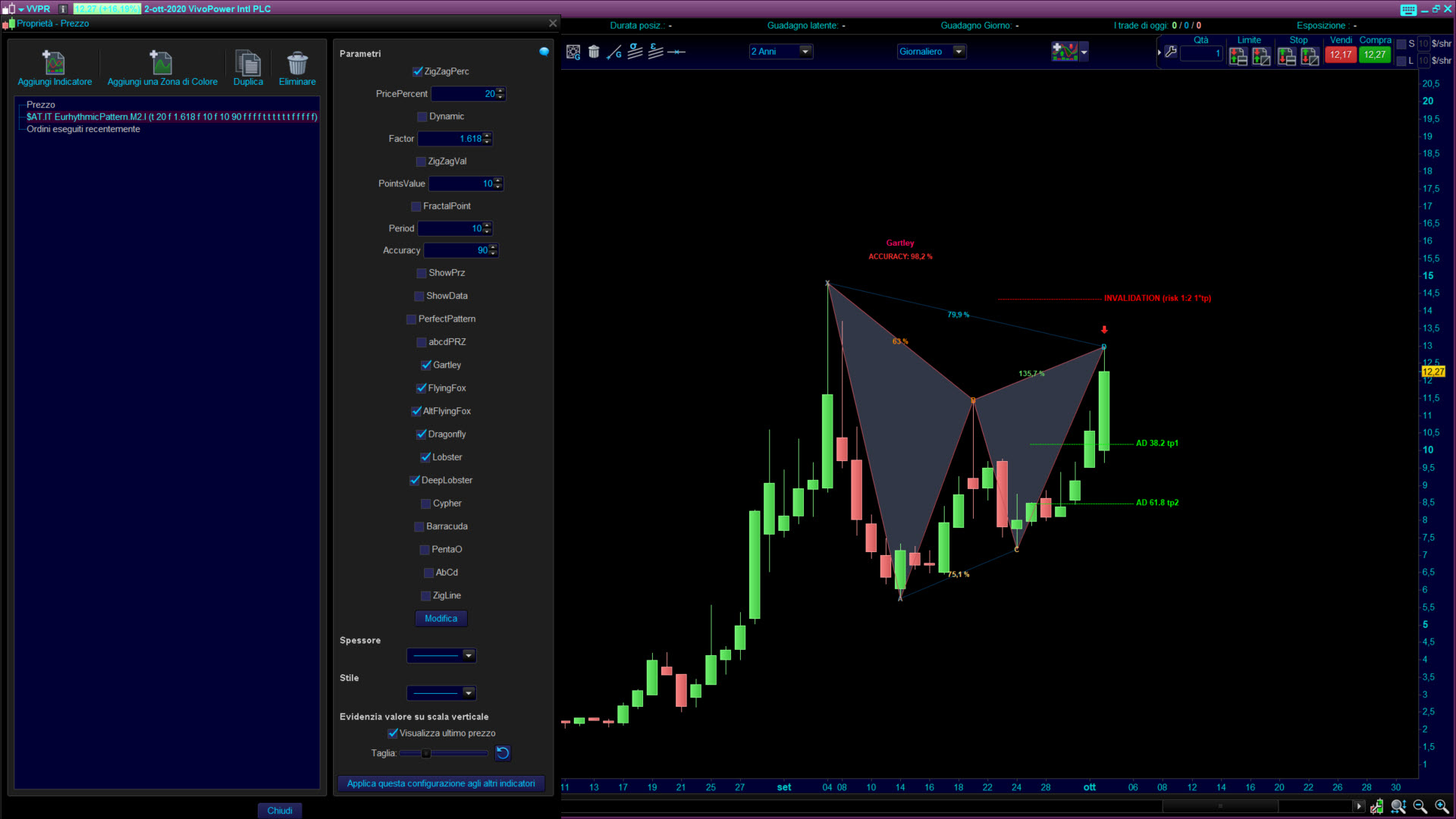This screenshot has height=819, width=1456.
Task: Click Aggiungi Indicatore icon
Action: tap(54, 62)
